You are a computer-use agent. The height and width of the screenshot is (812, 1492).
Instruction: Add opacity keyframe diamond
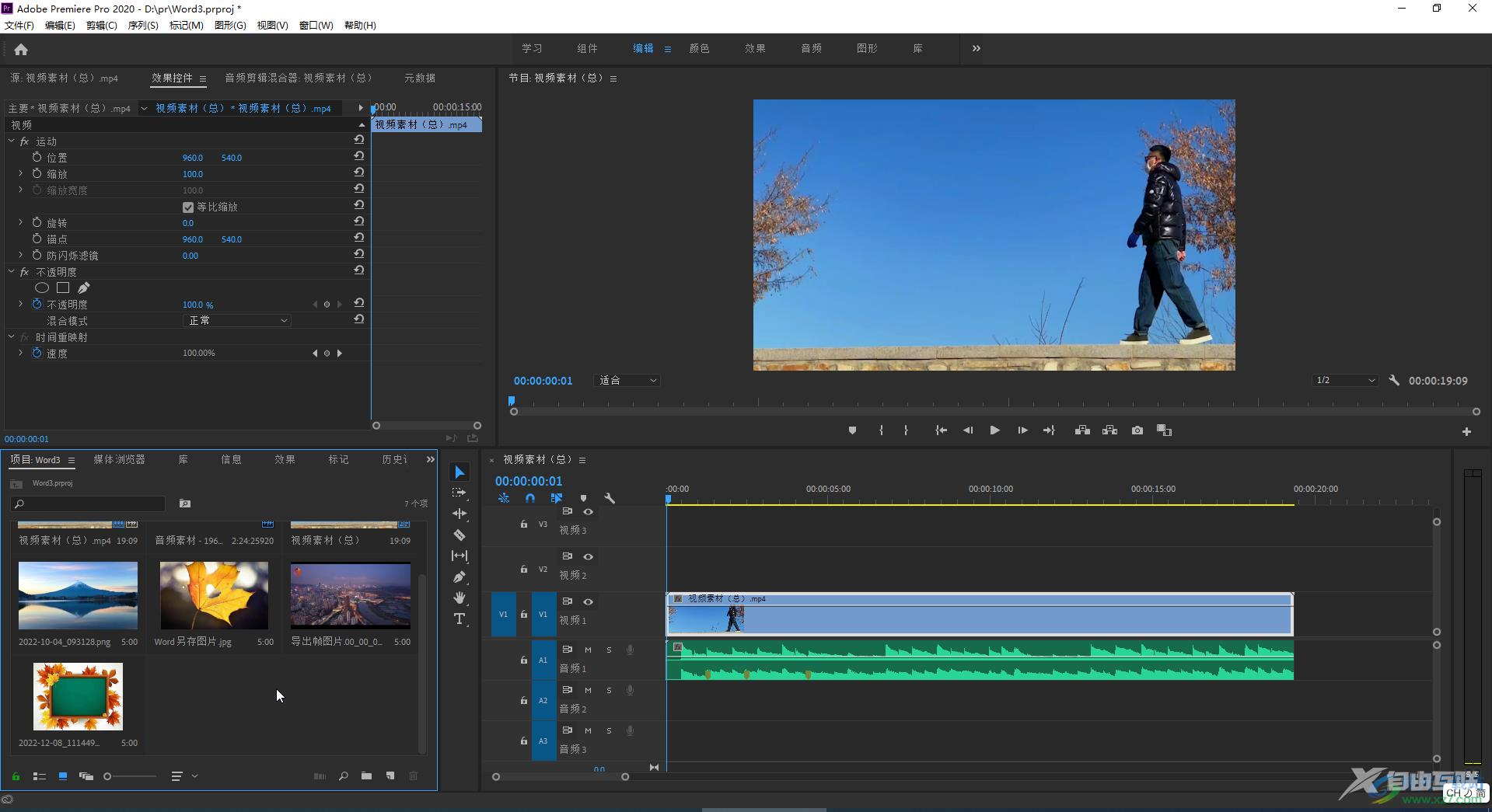[x=327, y=305]
